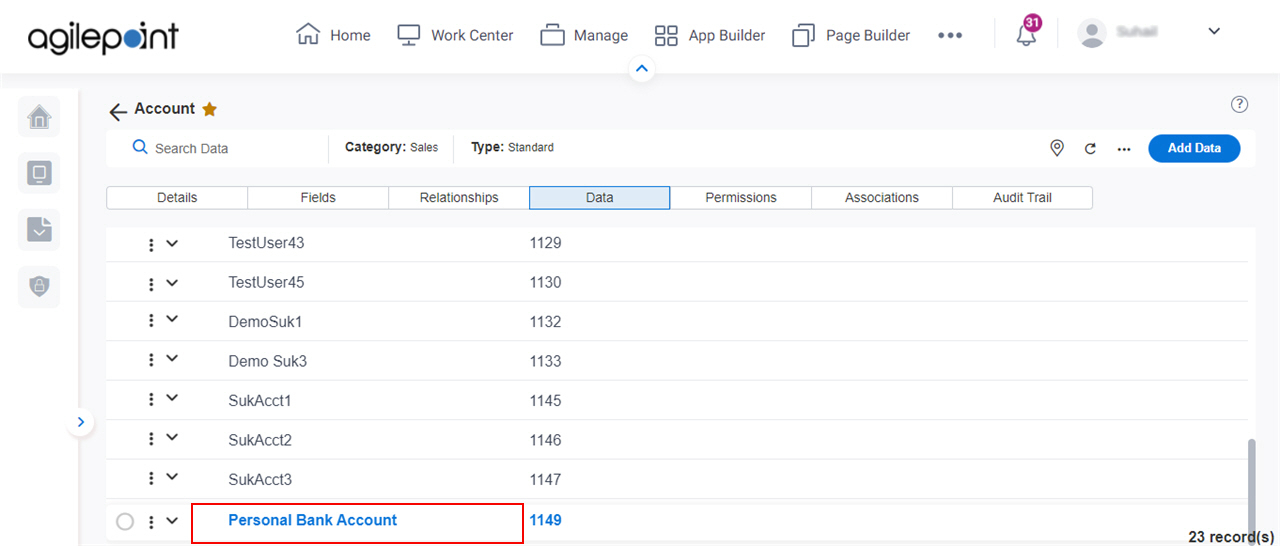Screen dimensions: 1280x546
Task: Open row menu for TestUser43
Action: tap(151, 245)
